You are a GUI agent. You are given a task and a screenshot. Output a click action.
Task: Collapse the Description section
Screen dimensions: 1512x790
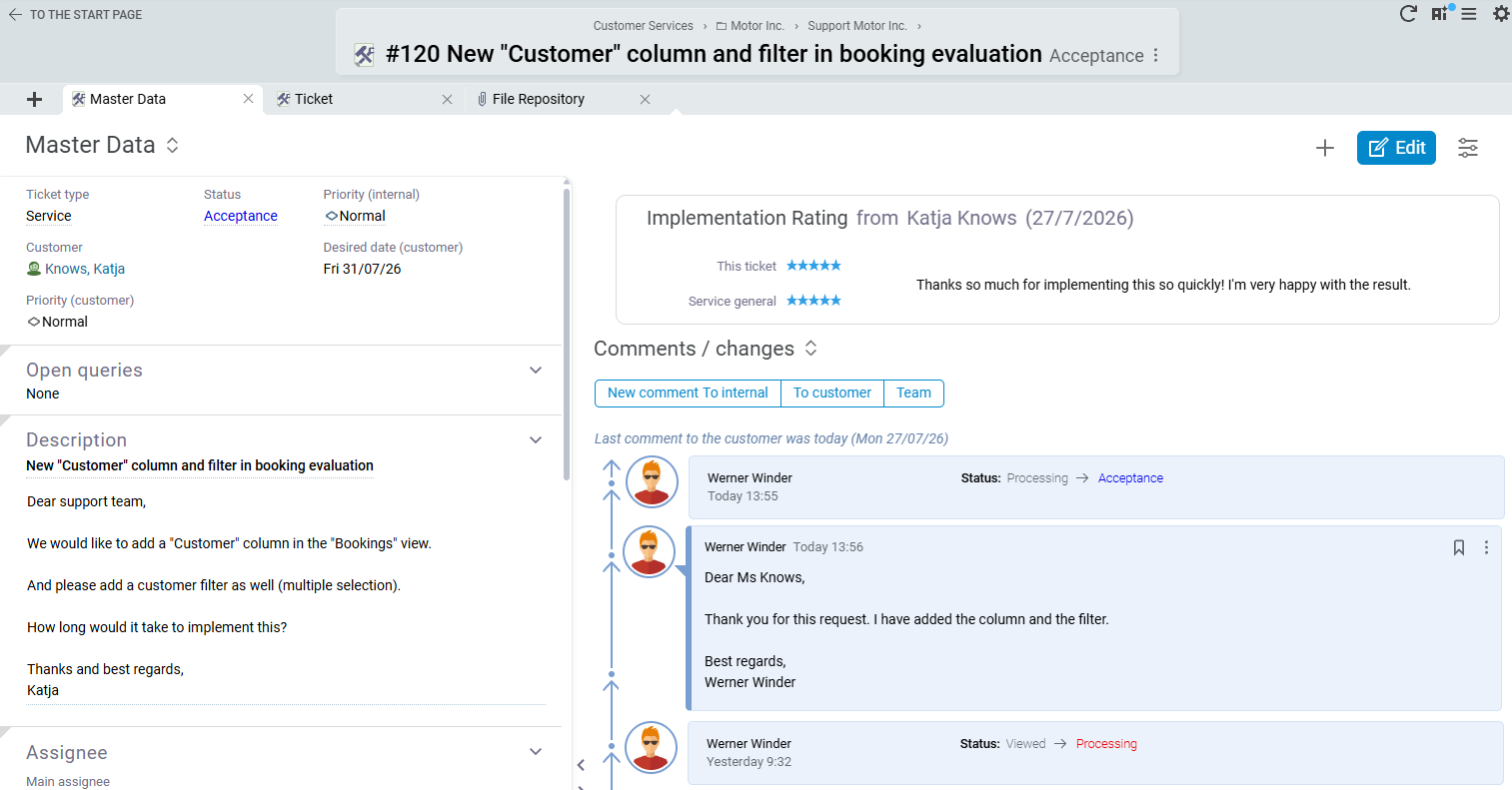pyautogui.click(x=536, y=440)
